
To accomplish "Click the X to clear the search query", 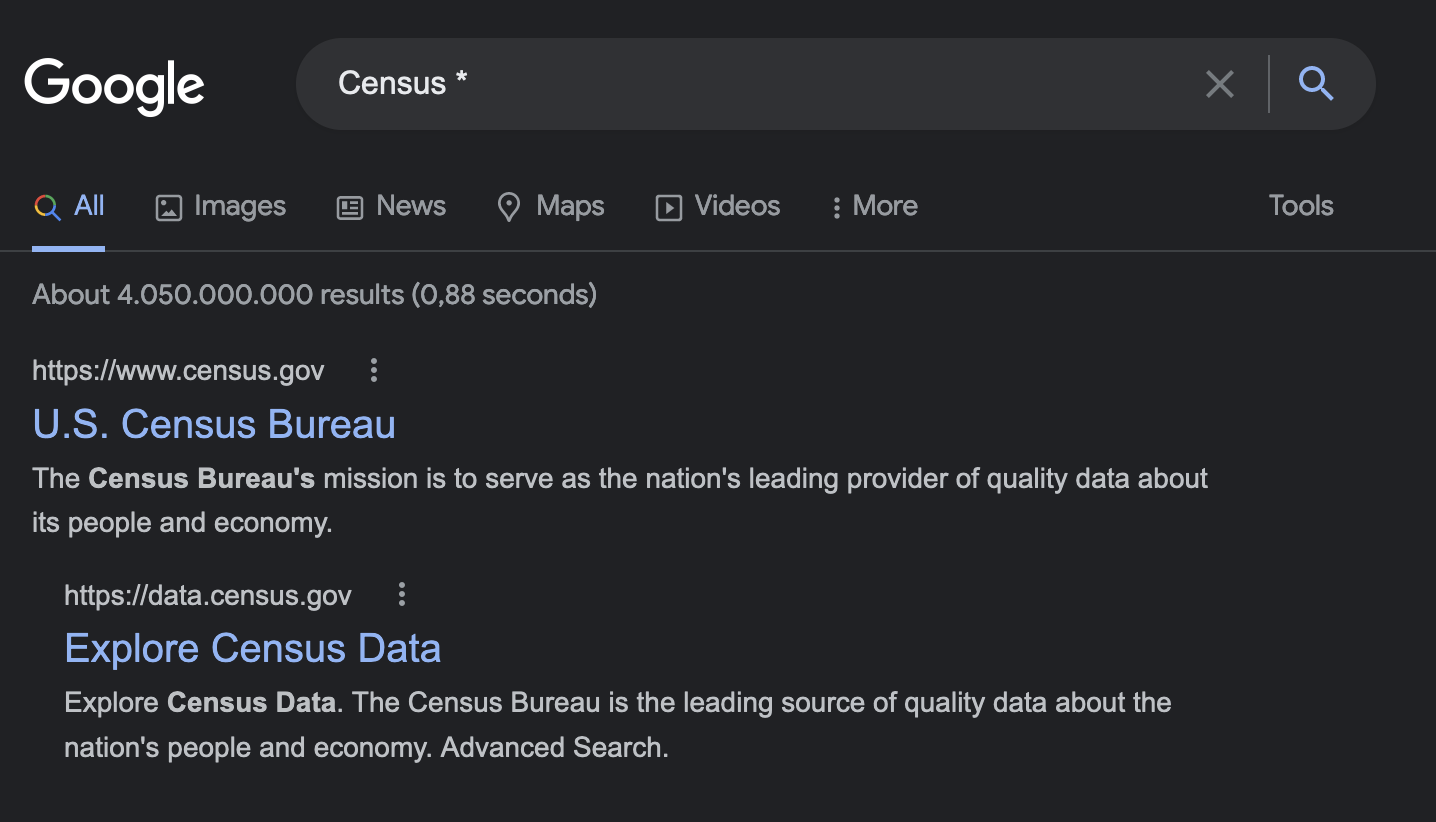I will coord(1219,84).
